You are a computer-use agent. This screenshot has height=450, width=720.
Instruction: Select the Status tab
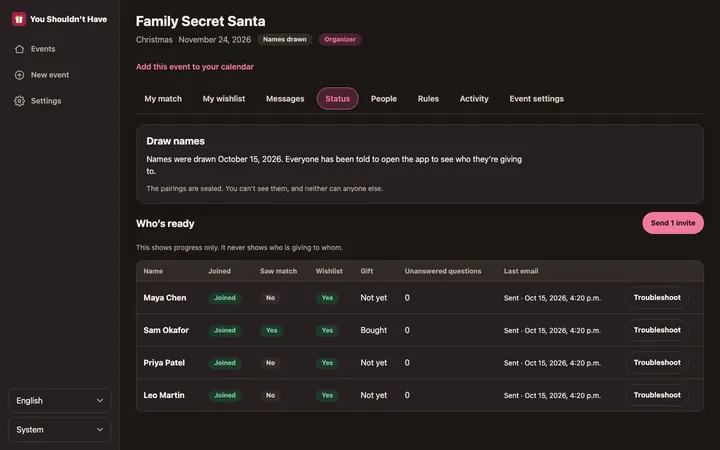tap(338, 99)
